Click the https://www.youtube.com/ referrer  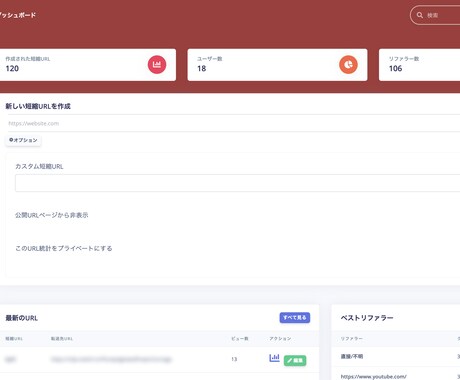coord(373,377)
